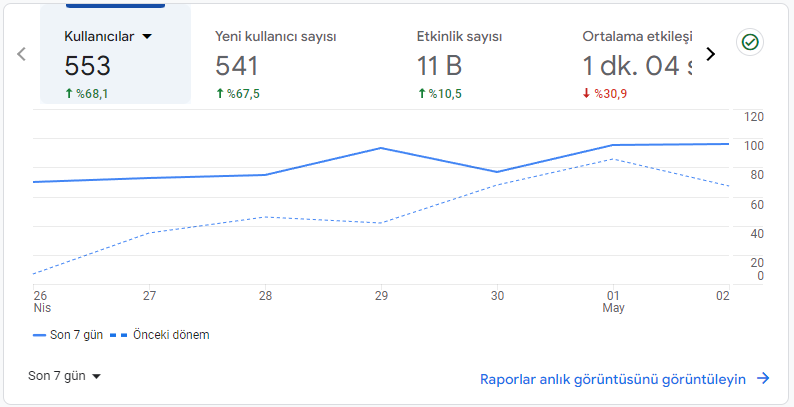
Task: Click the %68,1 increase indicator
Action: [86, 94]
